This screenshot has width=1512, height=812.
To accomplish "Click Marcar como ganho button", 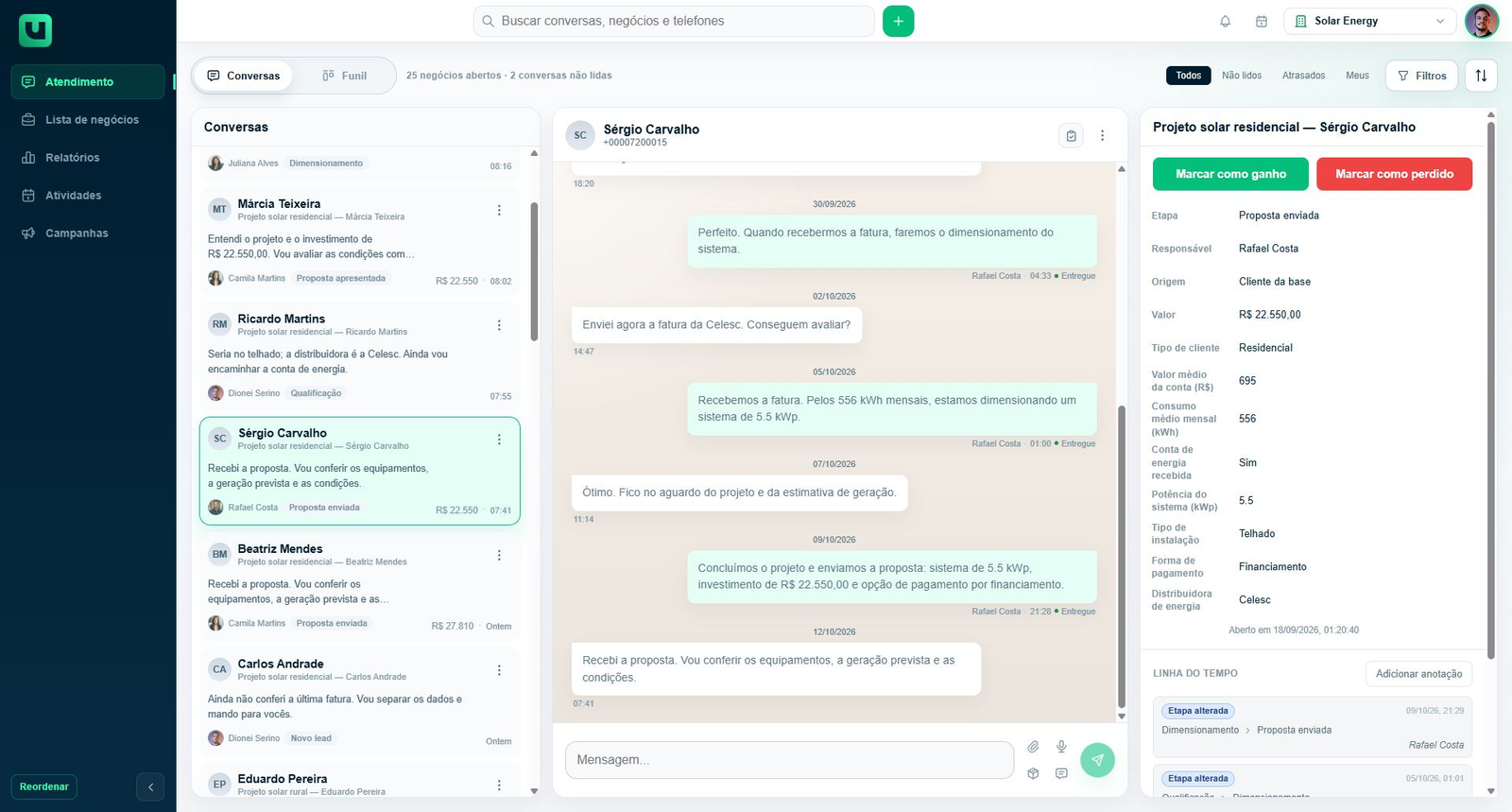I will tap(1230, 174).
